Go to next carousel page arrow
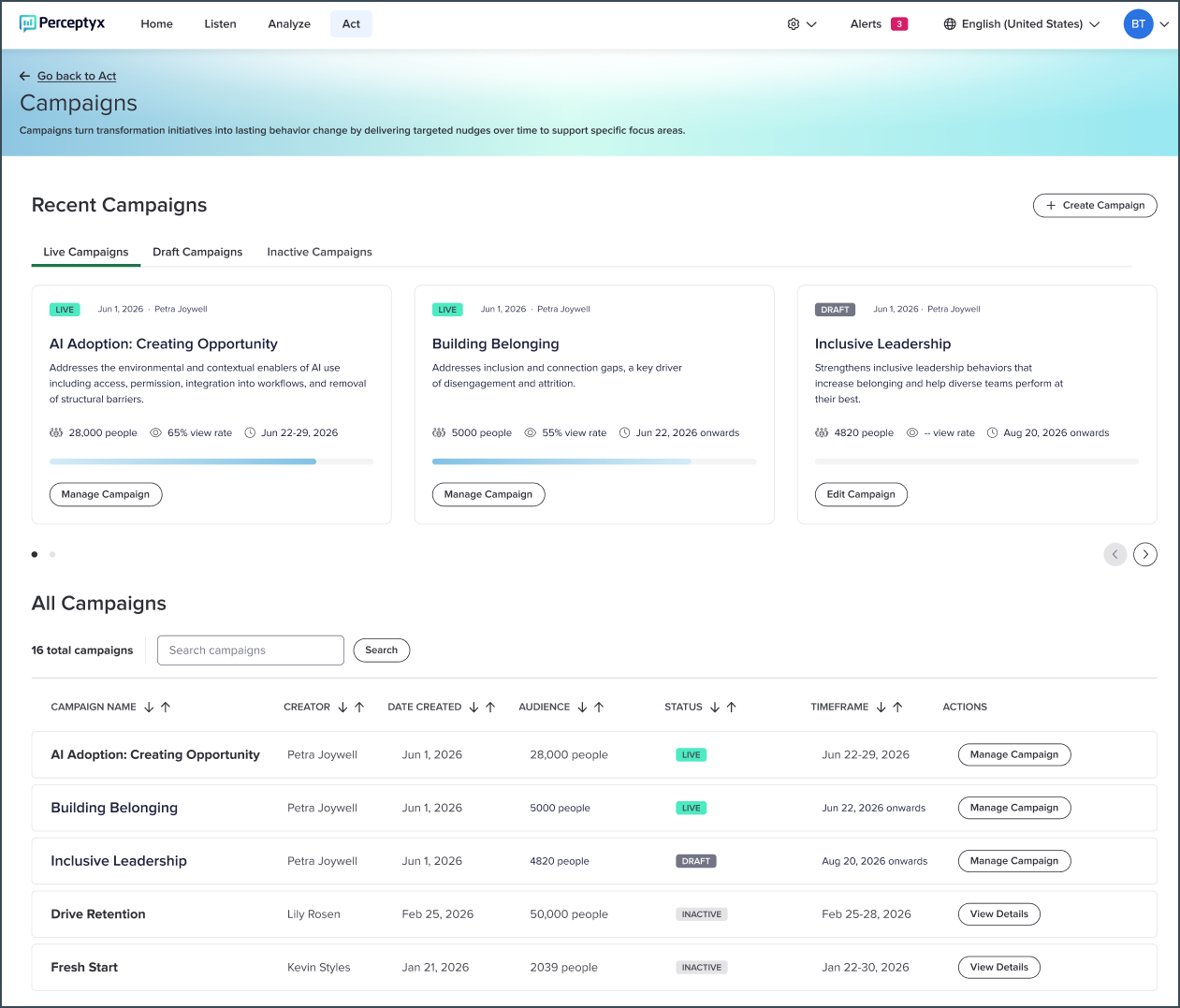The height and width of the screenshot is (1008, 1180). (x=1145, y=554)
